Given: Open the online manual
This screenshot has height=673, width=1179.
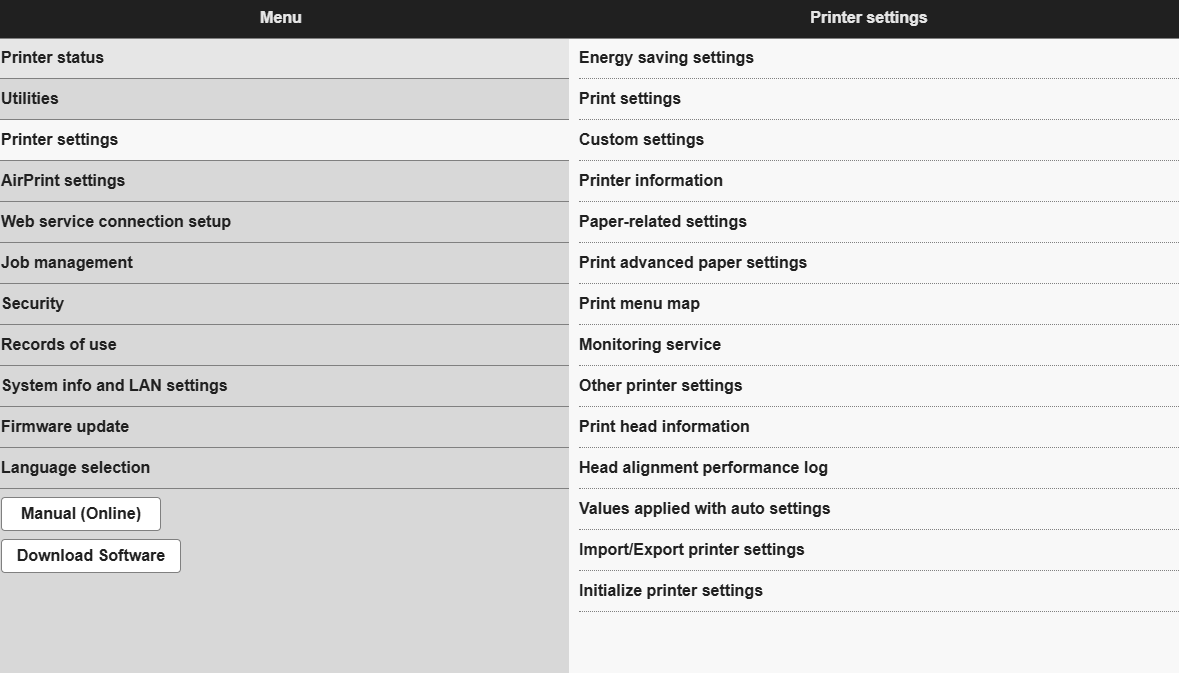Looking at the screenshot, I should click(x=80, y=513).
